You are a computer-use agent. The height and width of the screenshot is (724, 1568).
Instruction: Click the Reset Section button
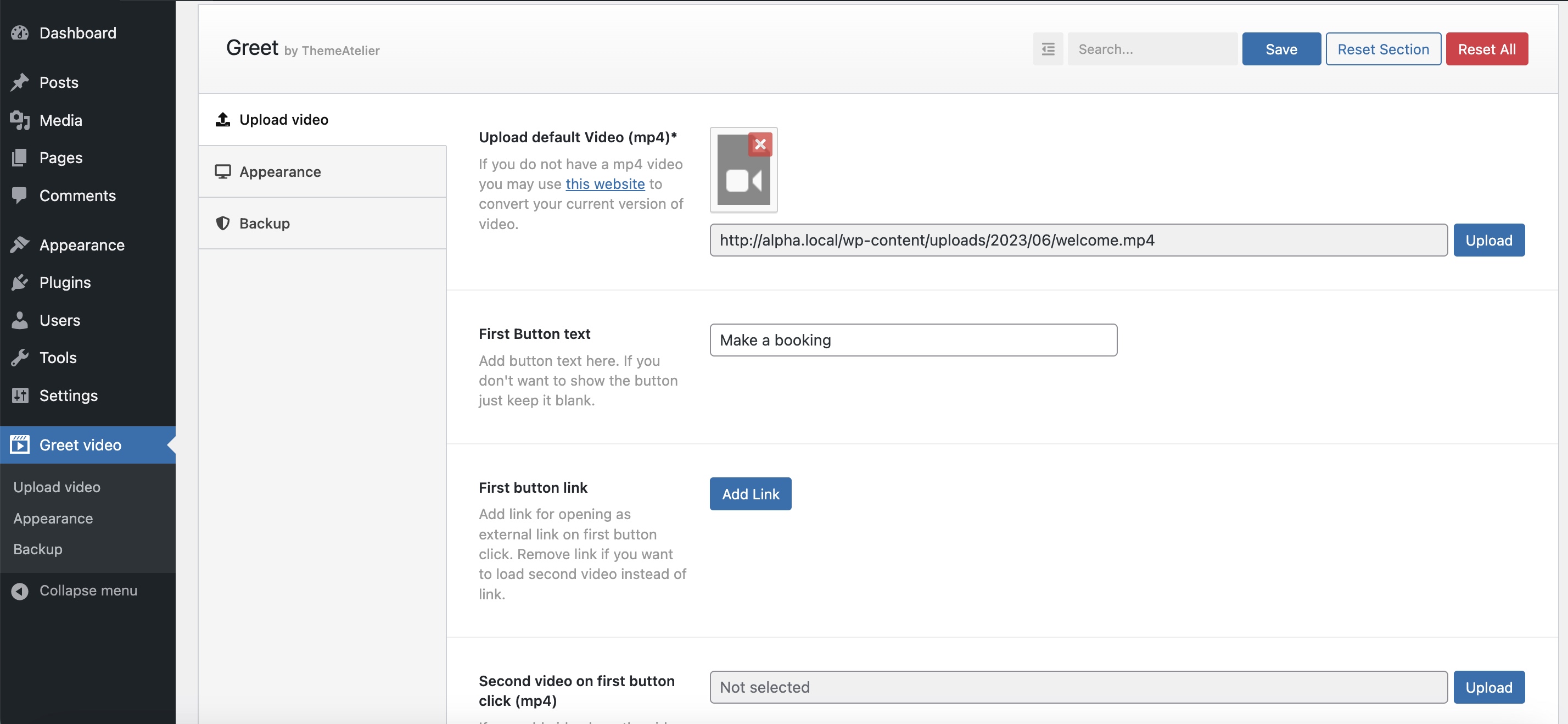click(1382, 49)
